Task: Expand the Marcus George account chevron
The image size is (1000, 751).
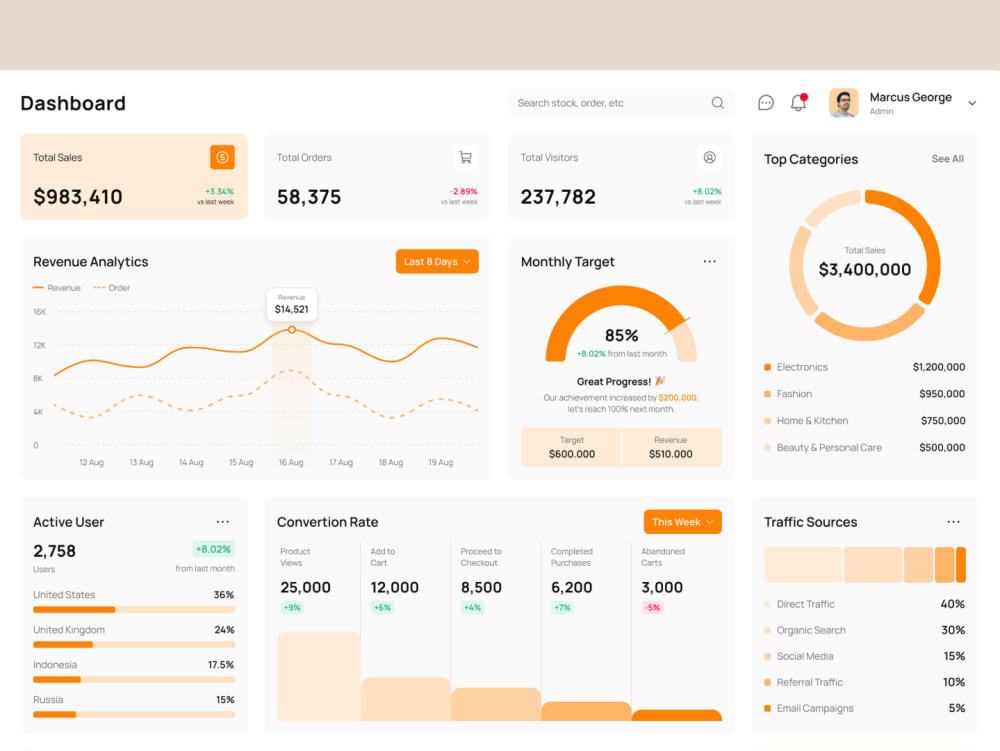Action: pyautogui.click(x=972, y=103)
